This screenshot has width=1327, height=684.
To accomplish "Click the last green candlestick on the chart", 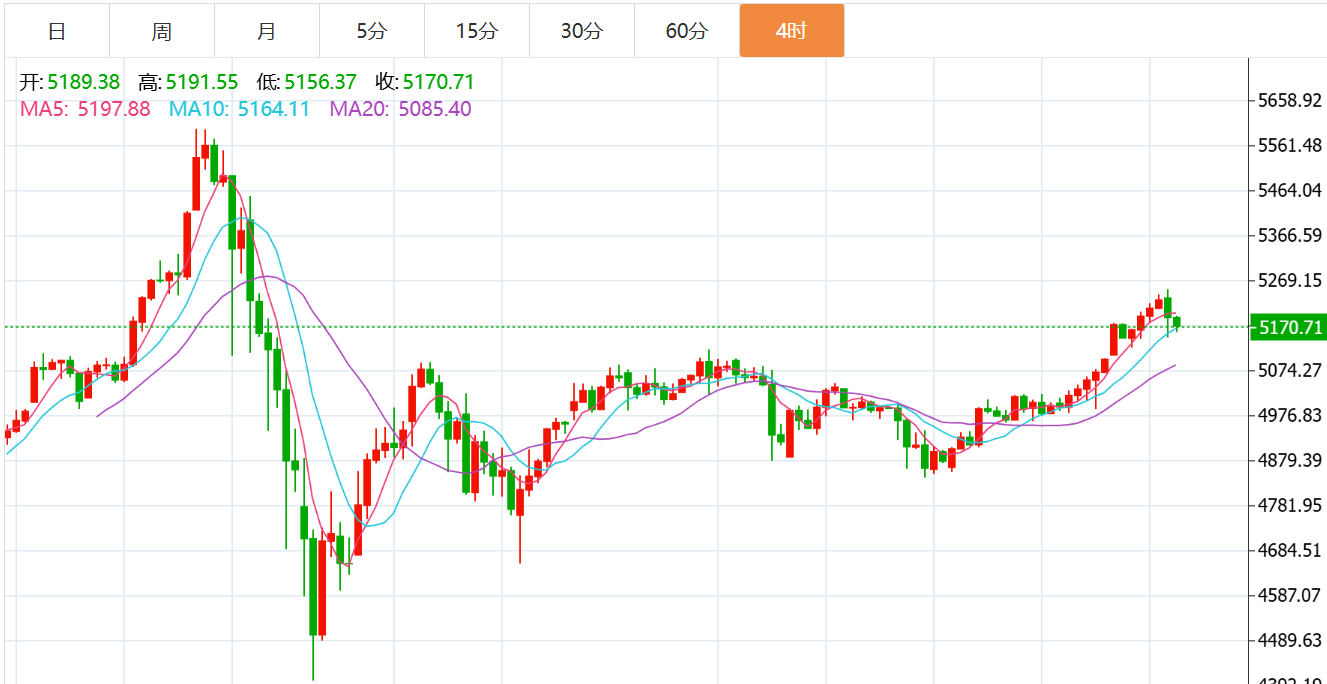I will click(x=1178, y=322).
